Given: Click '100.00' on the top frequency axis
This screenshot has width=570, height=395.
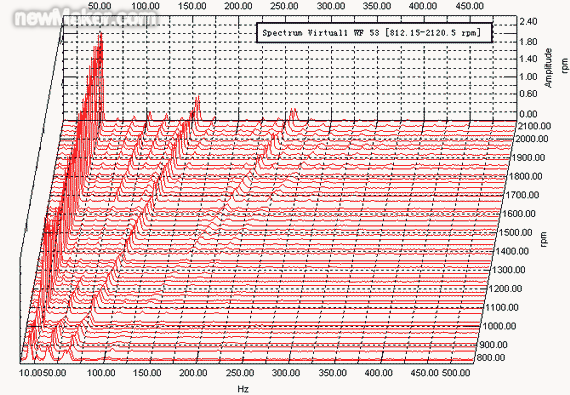Looking at the screenshot, I should click(145, 6).
